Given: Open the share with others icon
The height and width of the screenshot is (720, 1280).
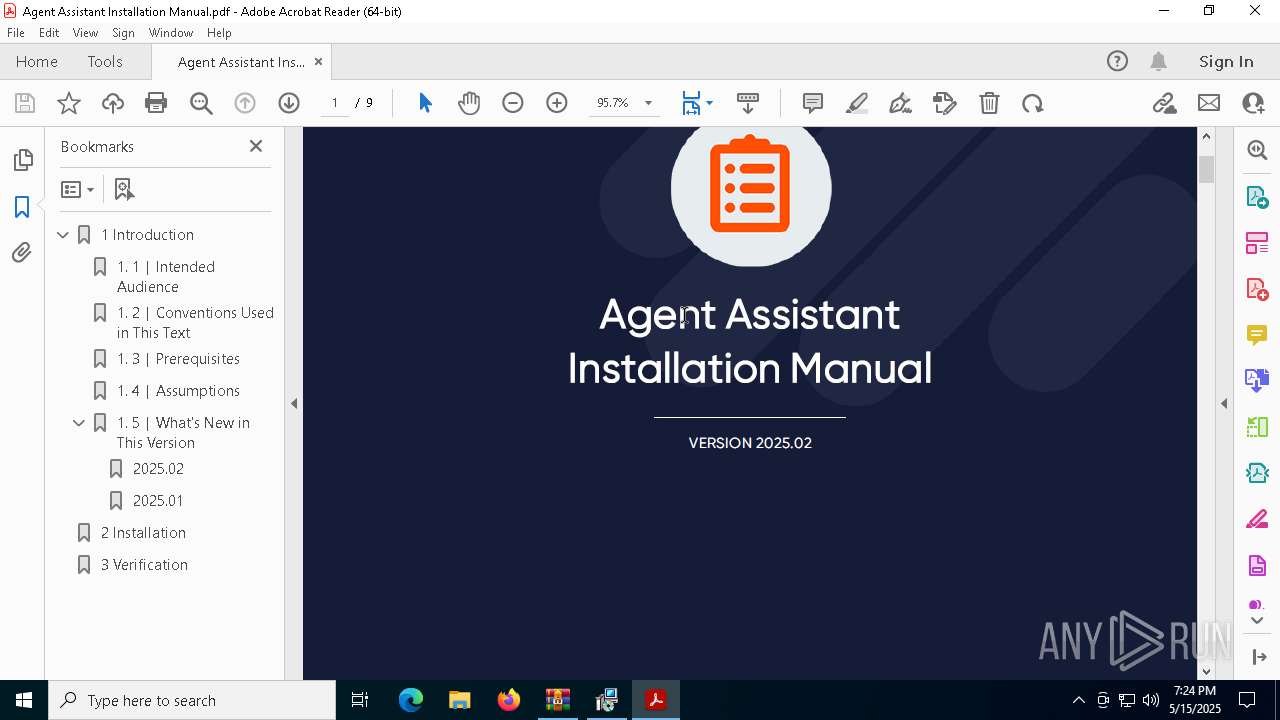Looking at the screenshot, I should (1253, 103).
